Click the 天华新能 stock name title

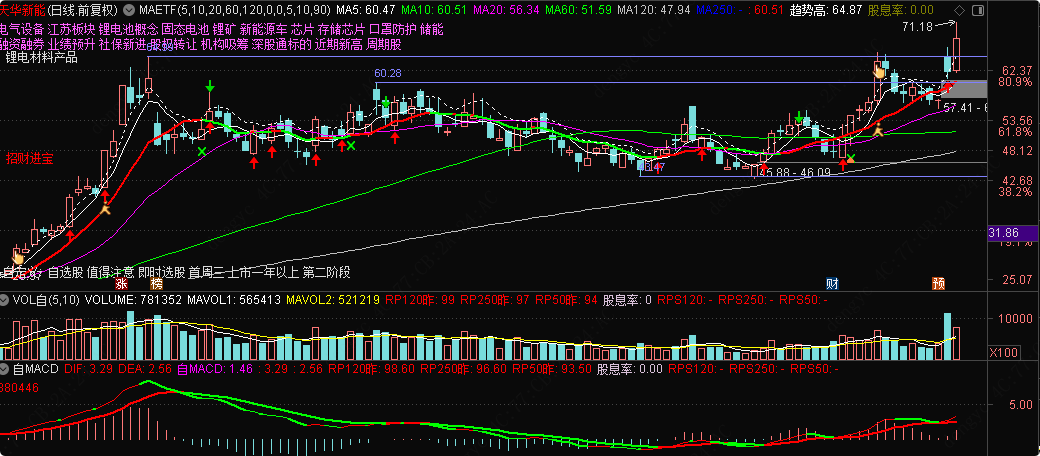(23, 11)
